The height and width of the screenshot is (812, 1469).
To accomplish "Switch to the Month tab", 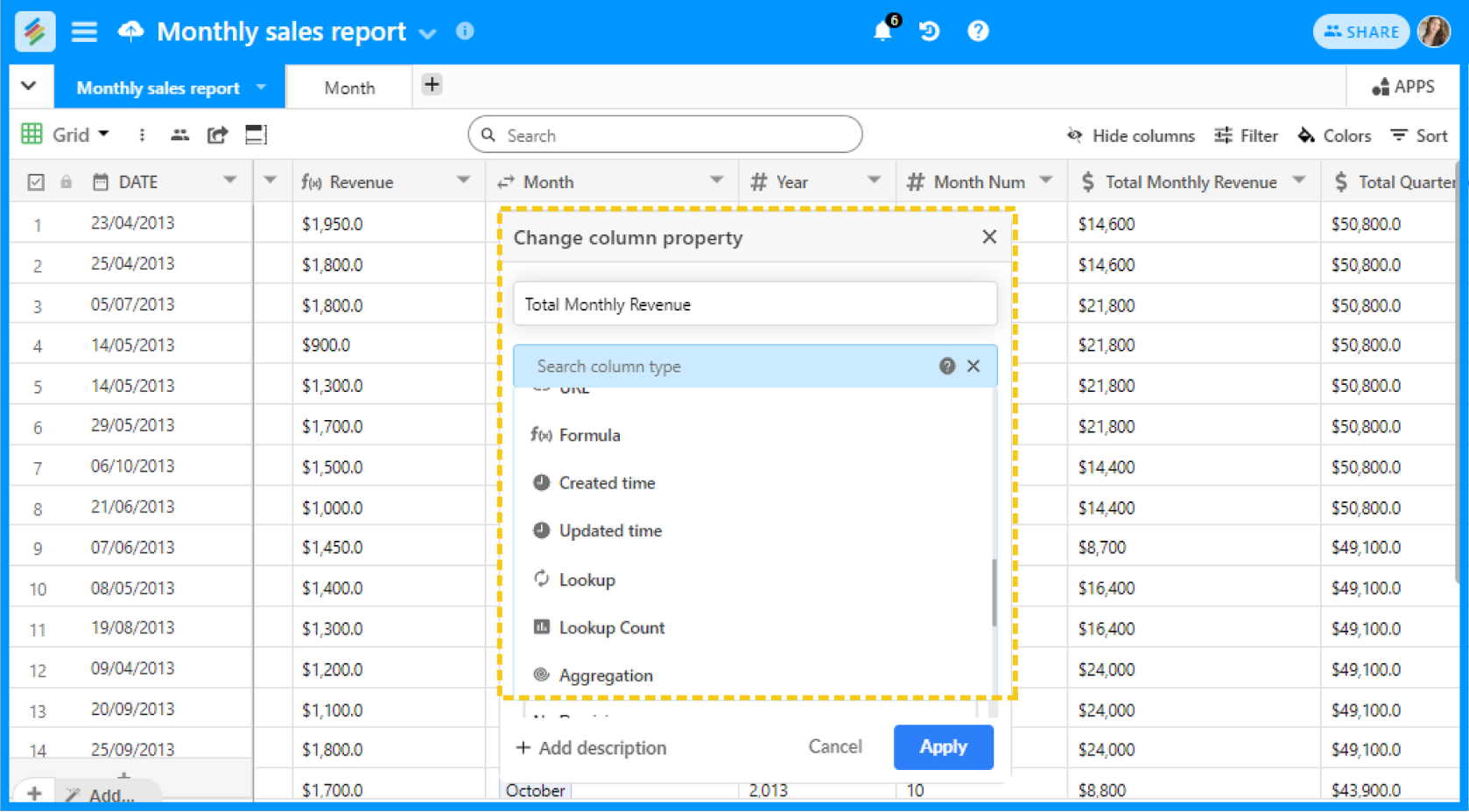I will click(348, 87).
